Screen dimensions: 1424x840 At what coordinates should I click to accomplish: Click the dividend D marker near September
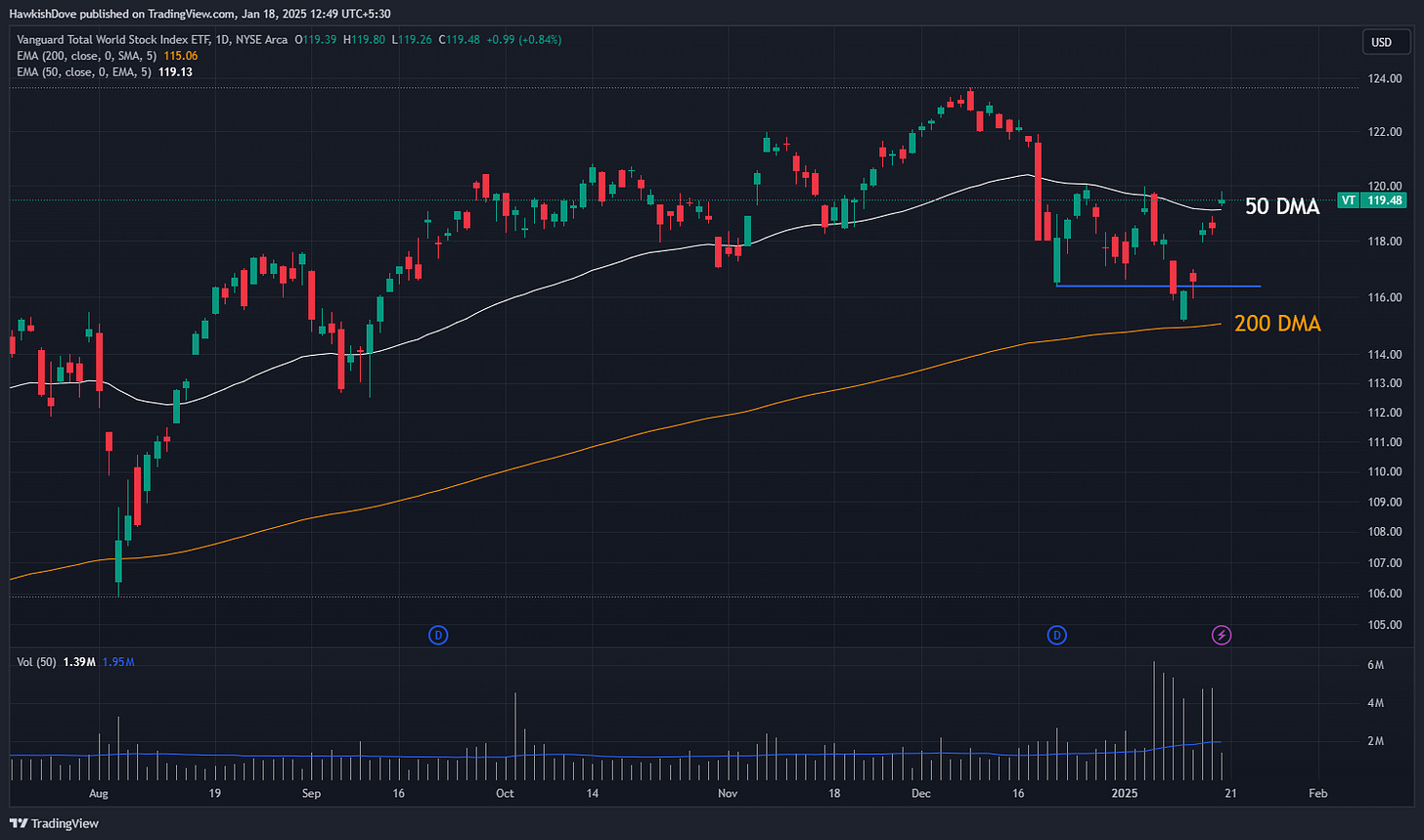(x=438, y=636)
